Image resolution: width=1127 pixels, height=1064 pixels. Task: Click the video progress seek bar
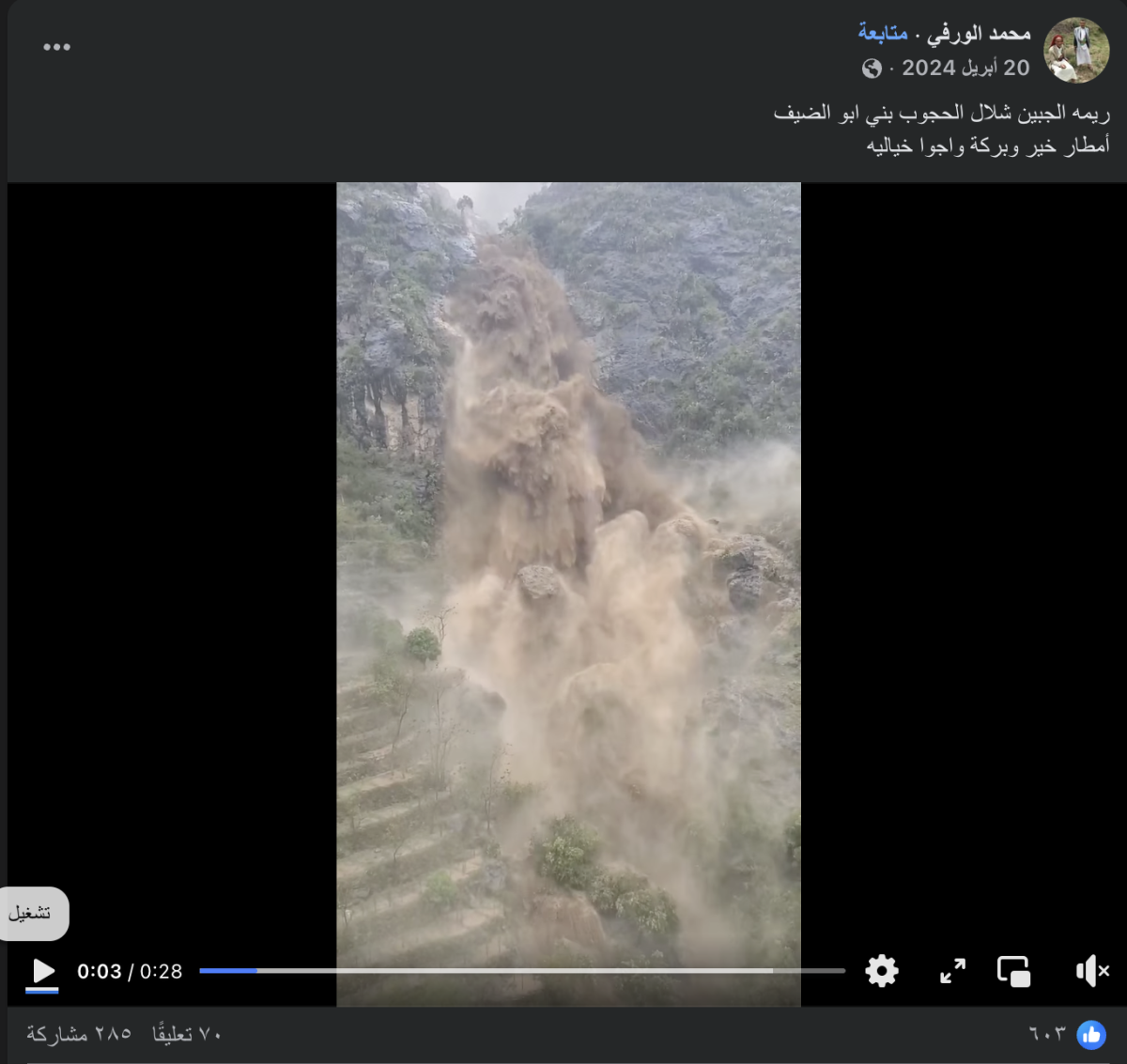521,971
